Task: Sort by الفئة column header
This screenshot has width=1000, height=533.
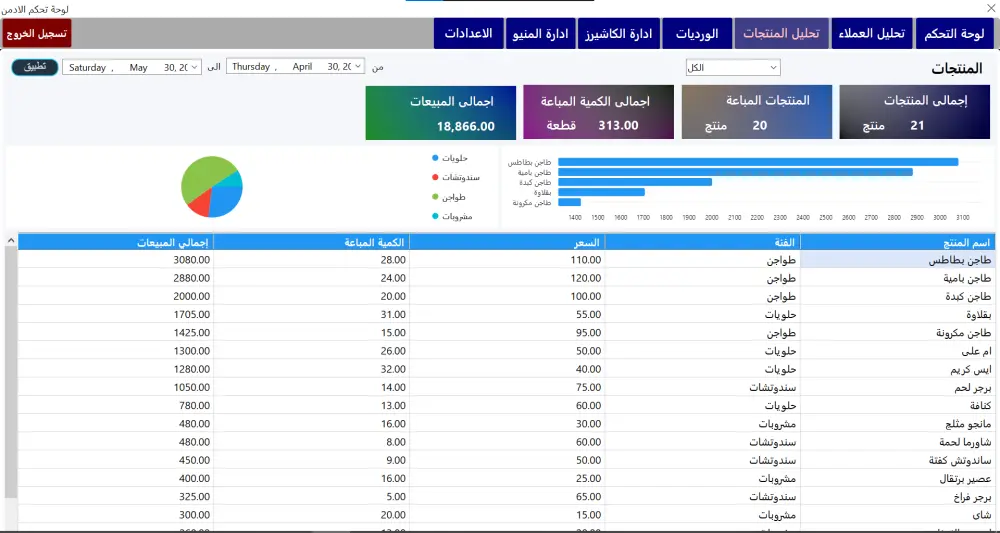Action: pos(702,242)
